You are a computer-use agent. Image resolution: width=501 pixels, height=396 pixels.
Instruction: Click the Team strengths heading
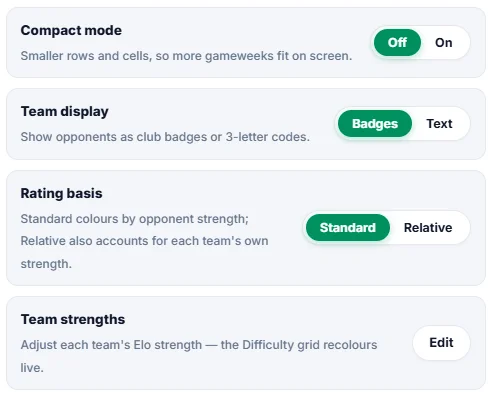click(73, 319)
